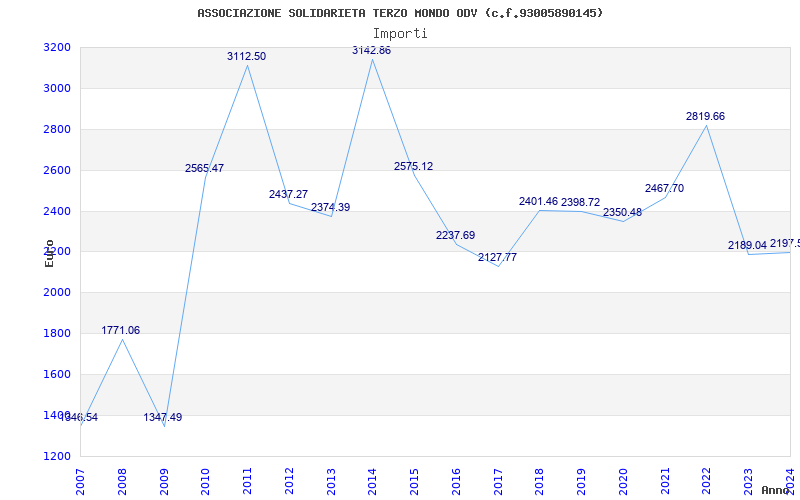
Task: Click the 2350.48 value label
Action: coord(622,212)
